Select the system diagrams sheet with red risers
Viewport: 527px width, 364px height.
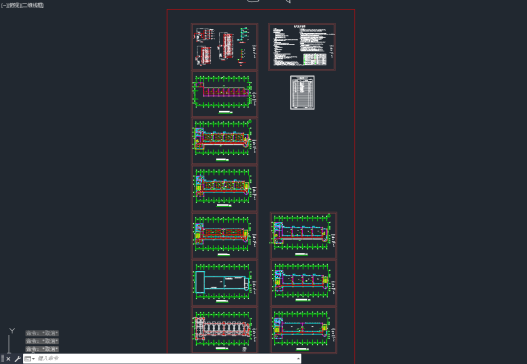[225, 47]
